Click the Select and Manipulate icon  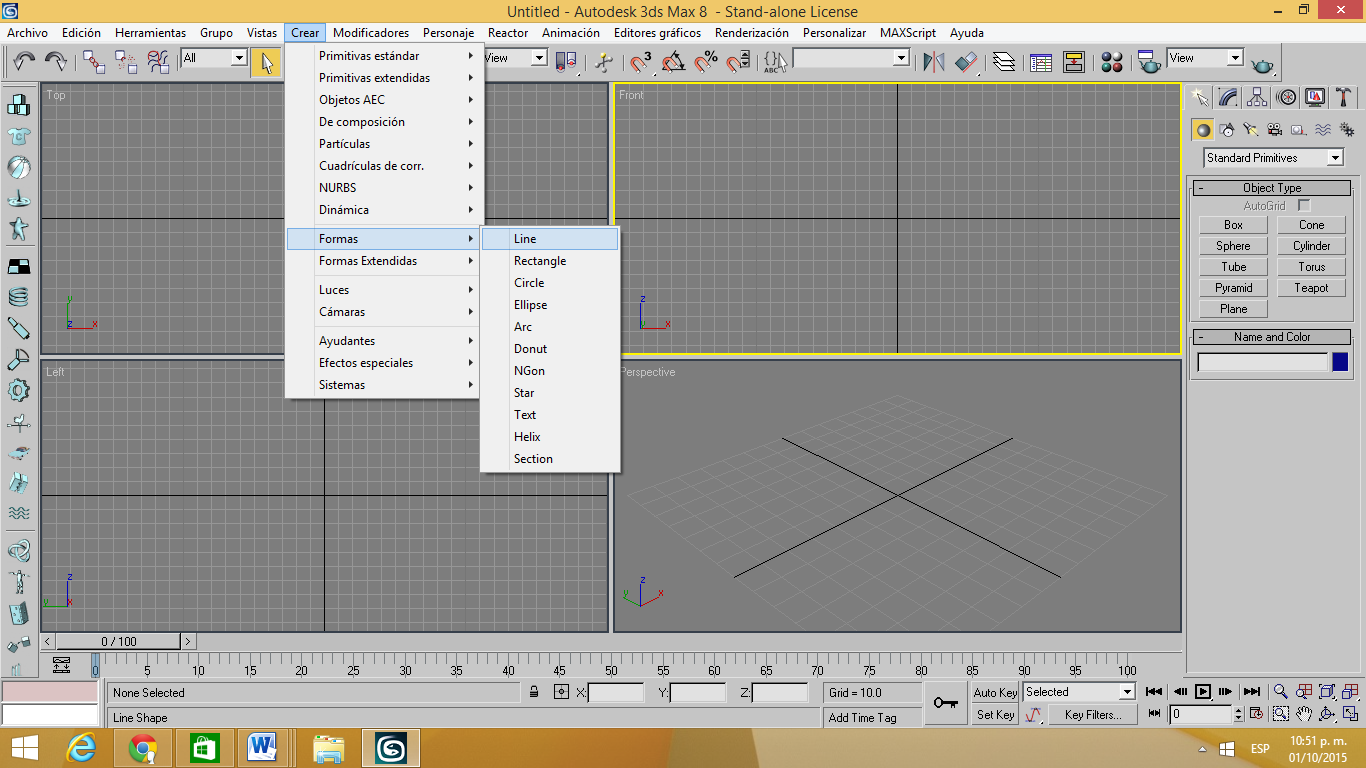[x=603, y=62]
